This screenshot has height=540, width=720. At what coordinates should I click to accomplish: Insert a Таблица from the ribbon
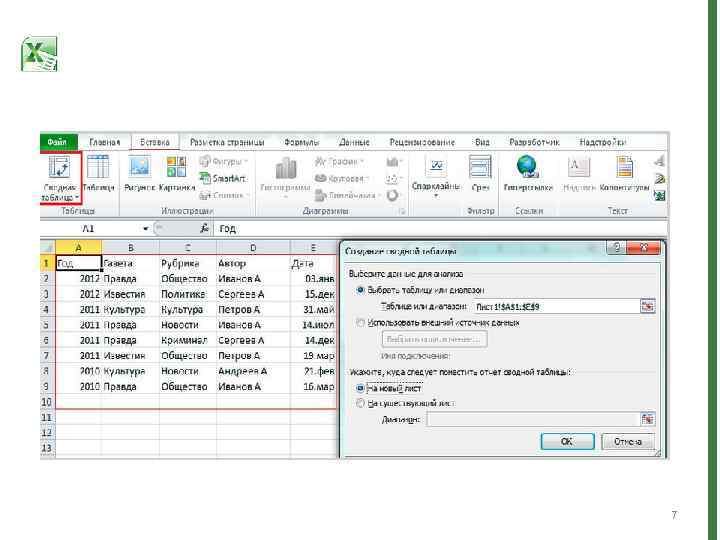pyautogui.click(x=98, y=173)
